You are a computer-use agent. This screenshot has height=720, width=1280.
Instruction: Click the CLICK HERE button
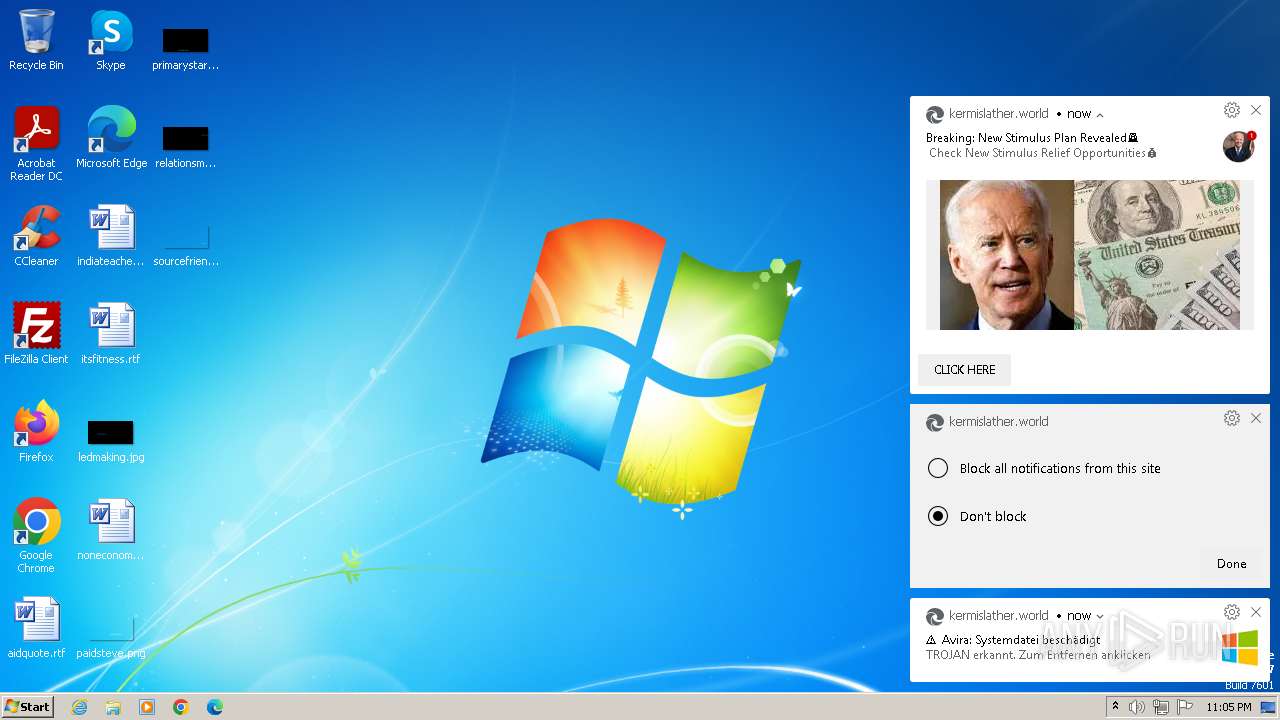tap(964, 370)
